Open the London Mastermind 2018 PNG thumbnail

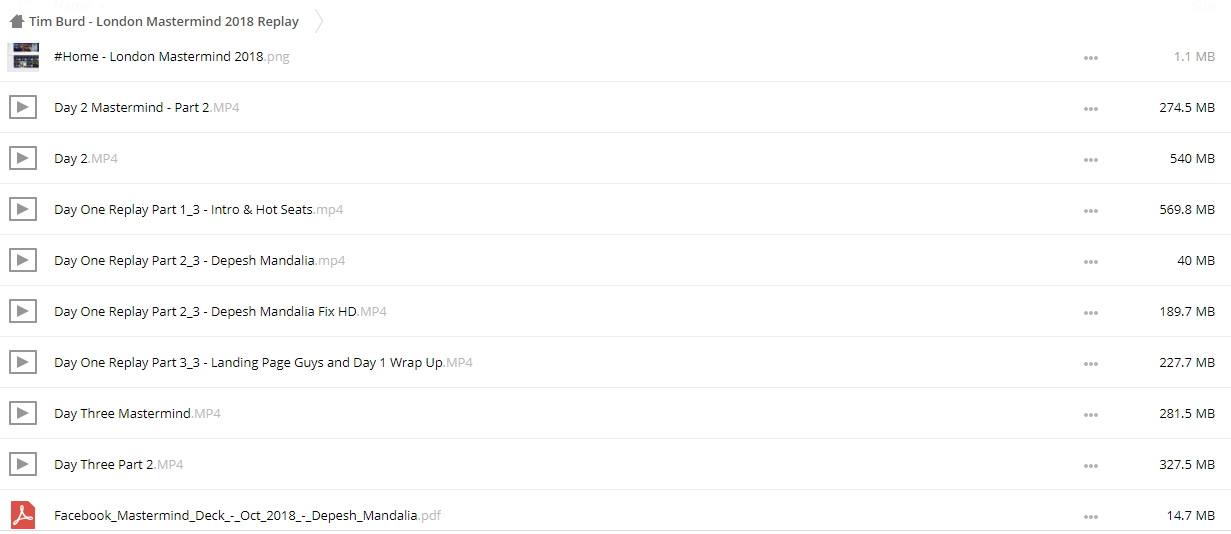coord(23,57)
